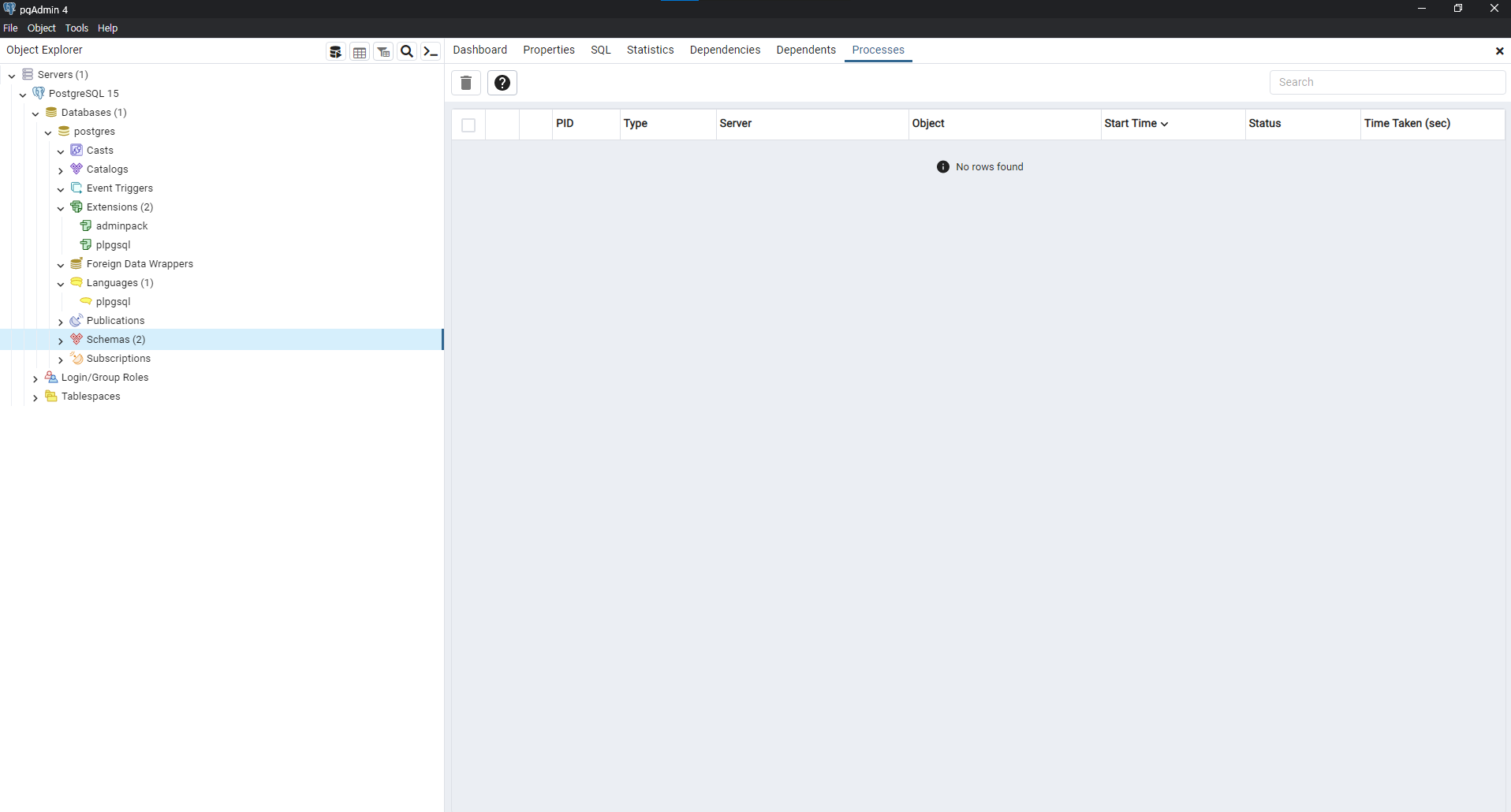Open the File menu
1511x812 pixels.
click(10, 28)
